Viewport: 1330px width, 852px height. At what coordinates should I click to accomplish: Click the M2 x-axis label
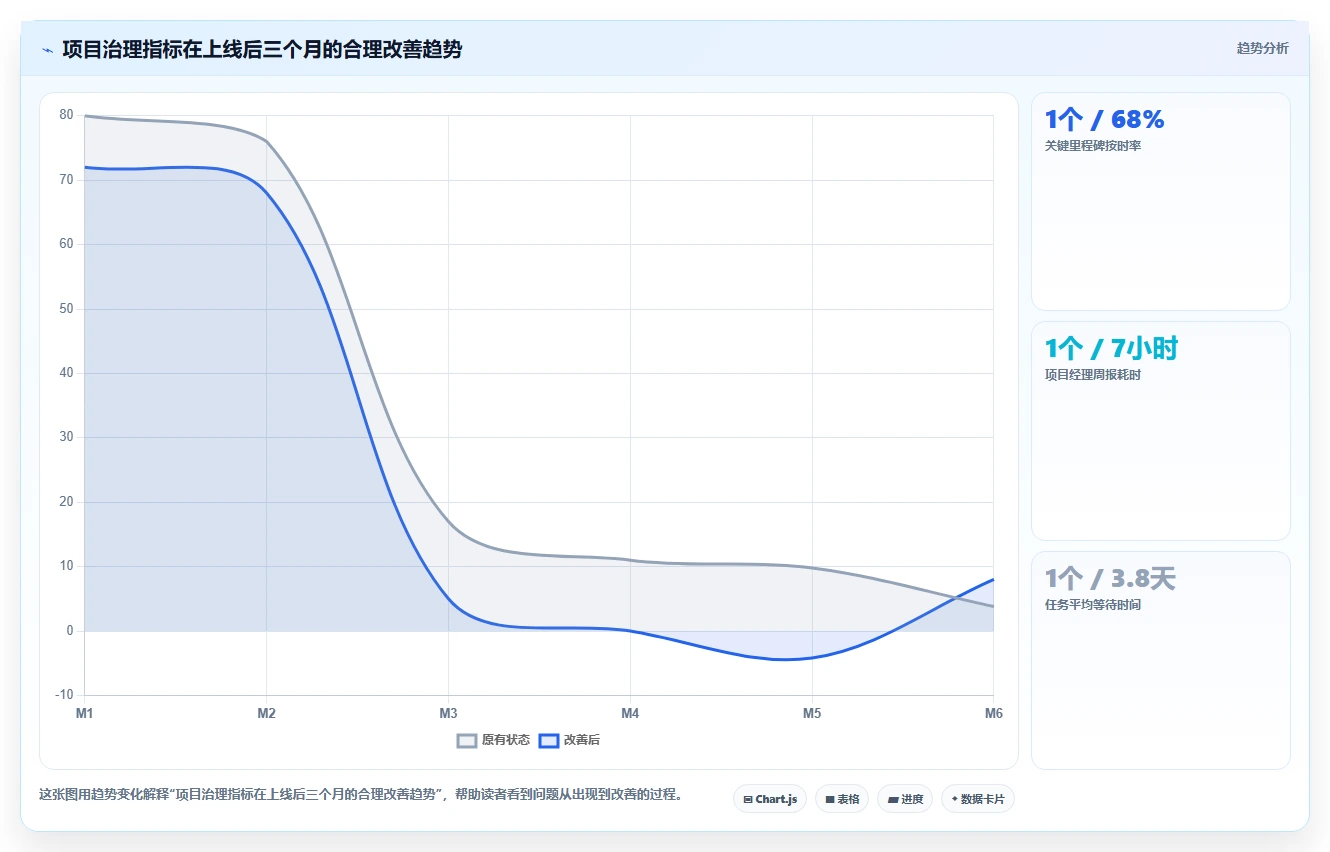266,713
